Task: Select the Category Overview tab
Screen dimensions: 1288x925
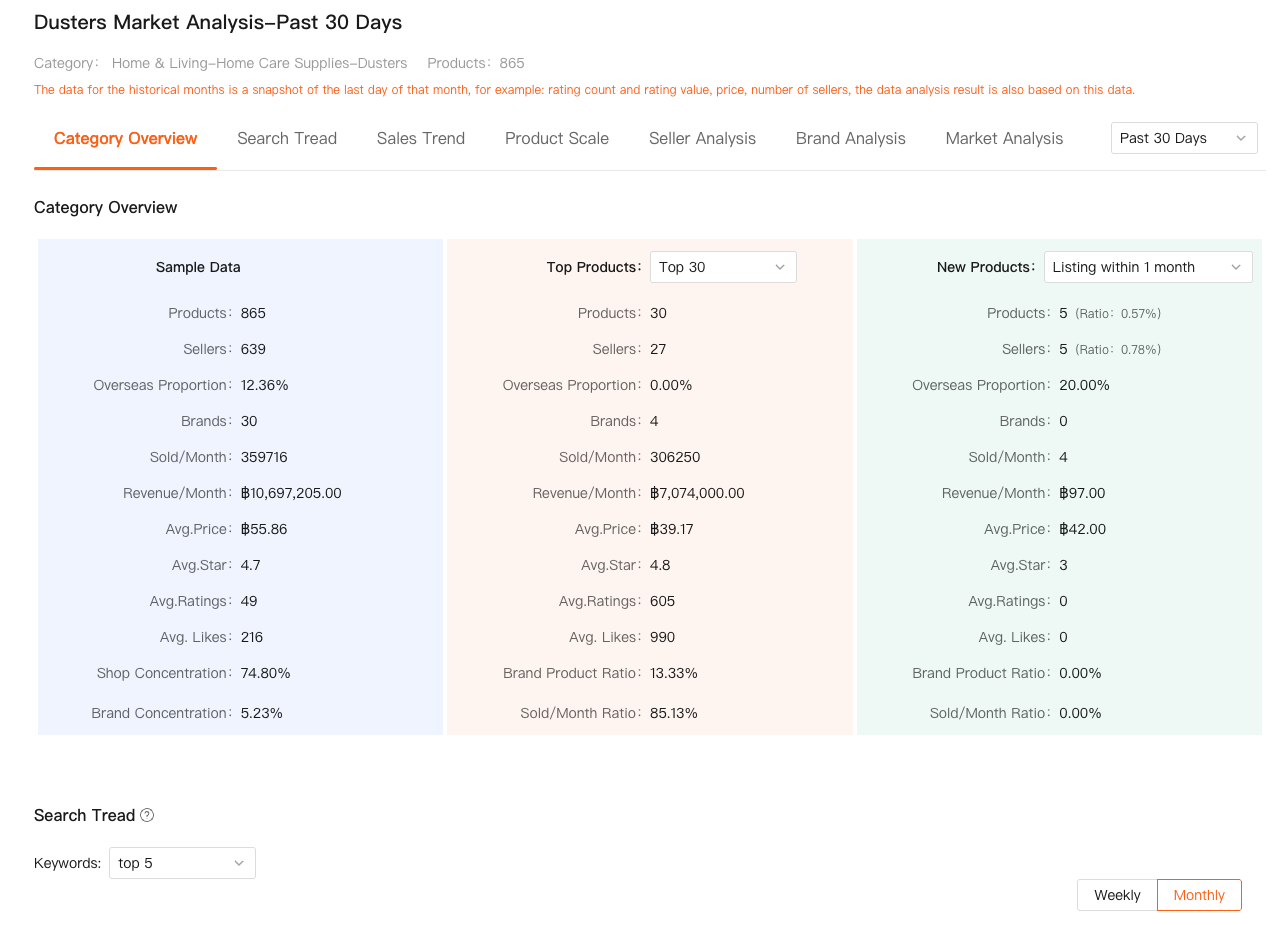Action: 126,138
